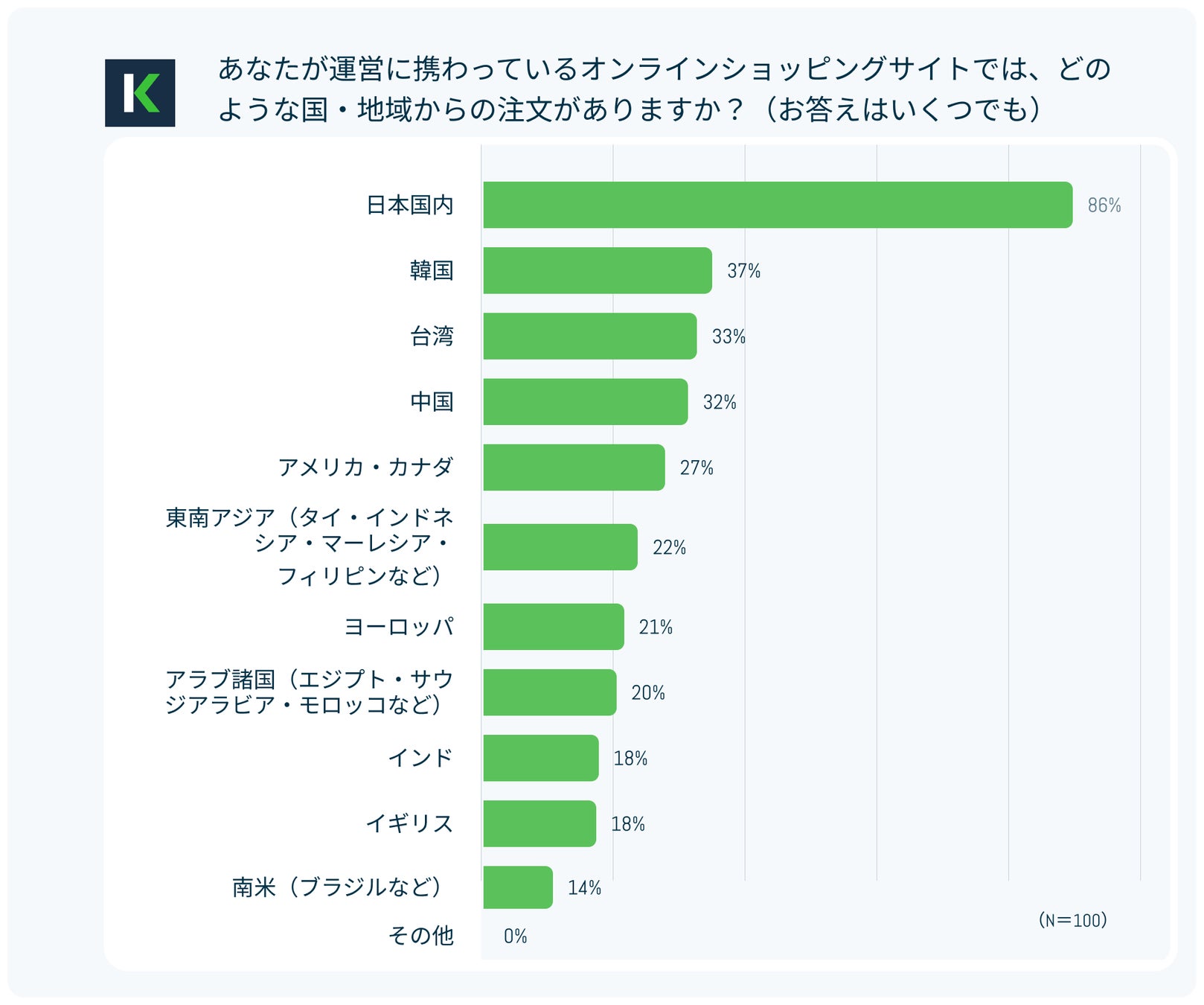The height and width of the screenshot is (1005, 1204).
Task: Select the 中国 bar
Action: click(585, 402)
